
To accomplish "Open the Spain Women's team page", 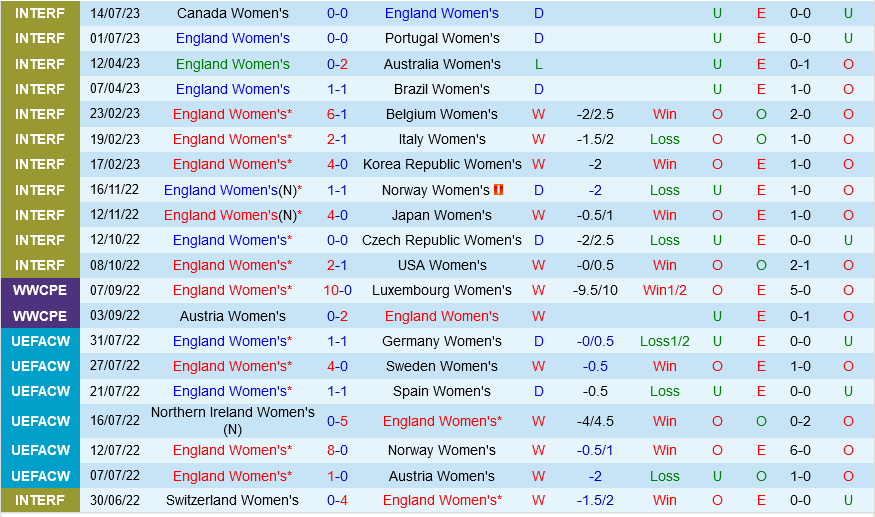I will click(x=442, y=391).
